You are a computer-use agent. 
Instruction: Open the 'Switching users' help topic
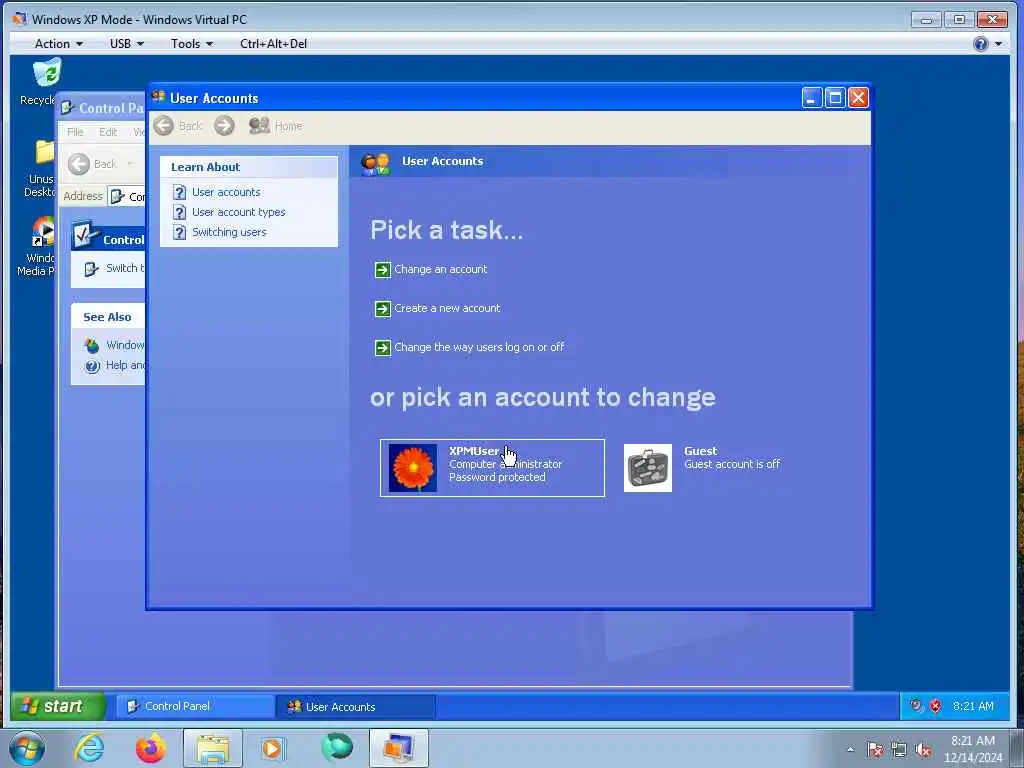229,232
